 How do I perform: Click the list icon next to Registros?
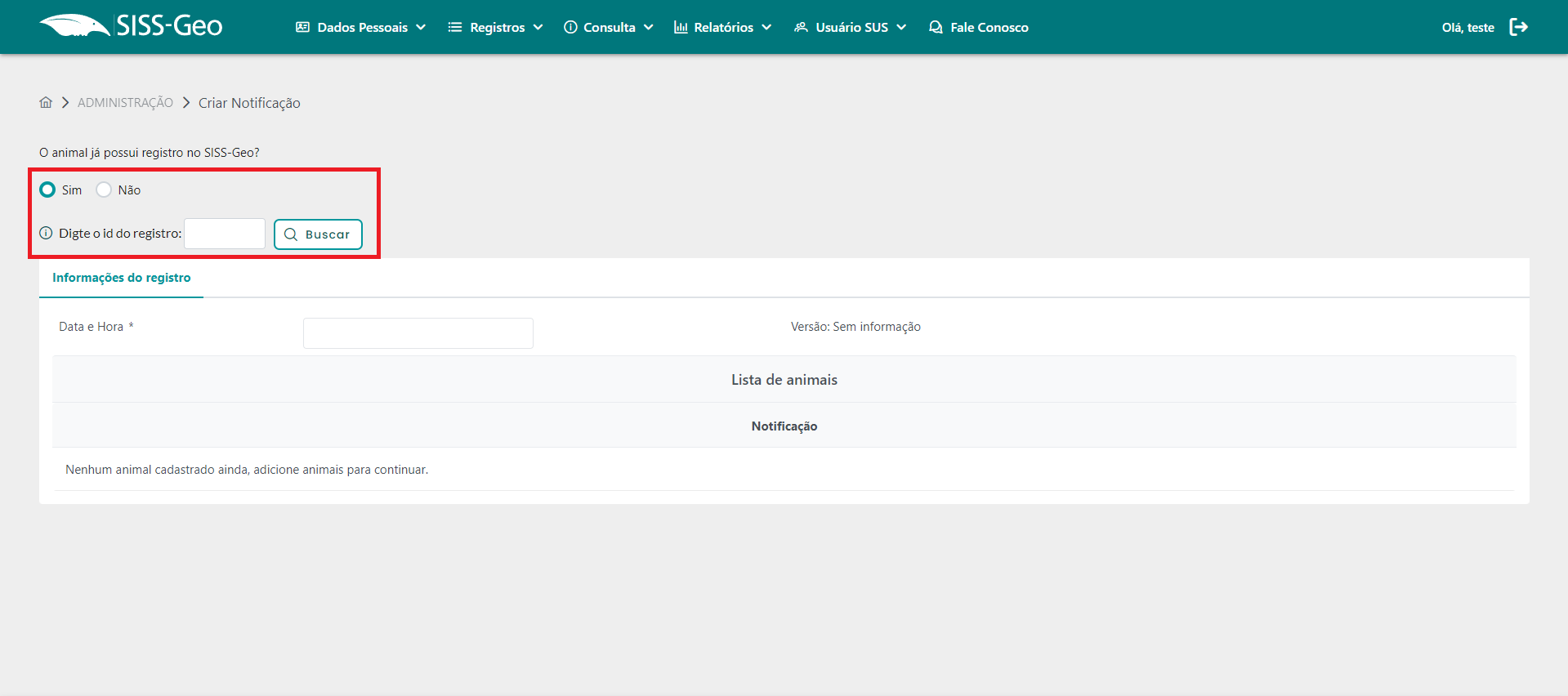pyautogui.click(x=455, y=27)
